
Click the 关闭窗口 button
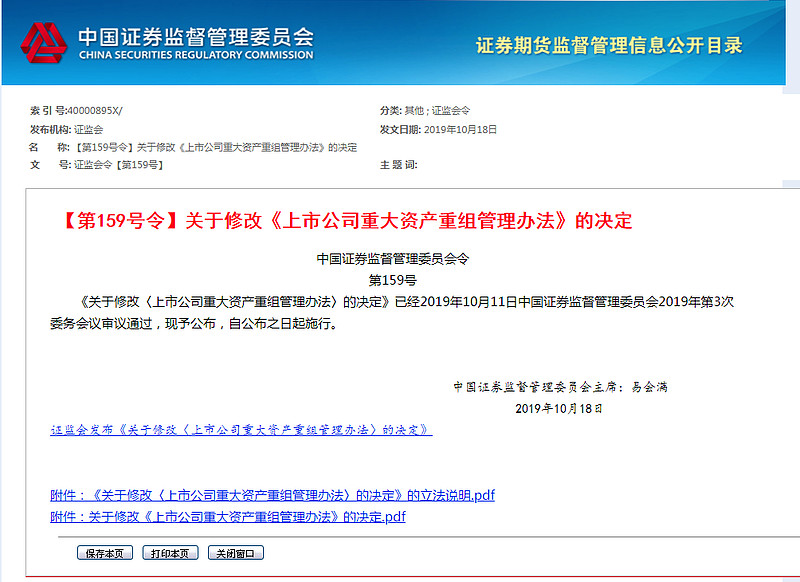click(x=235, y=553)
